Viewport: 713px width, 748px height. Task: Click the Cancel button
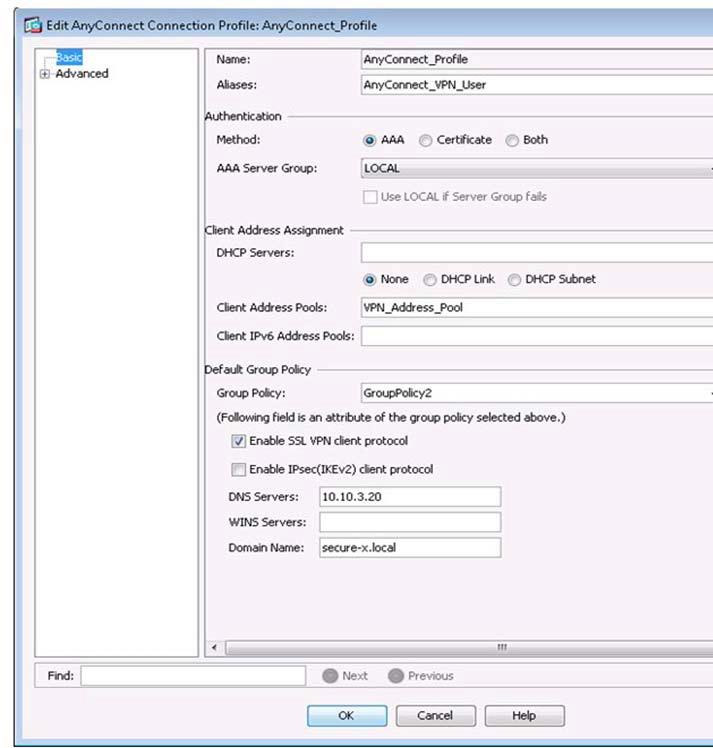(x=435, y=716)
